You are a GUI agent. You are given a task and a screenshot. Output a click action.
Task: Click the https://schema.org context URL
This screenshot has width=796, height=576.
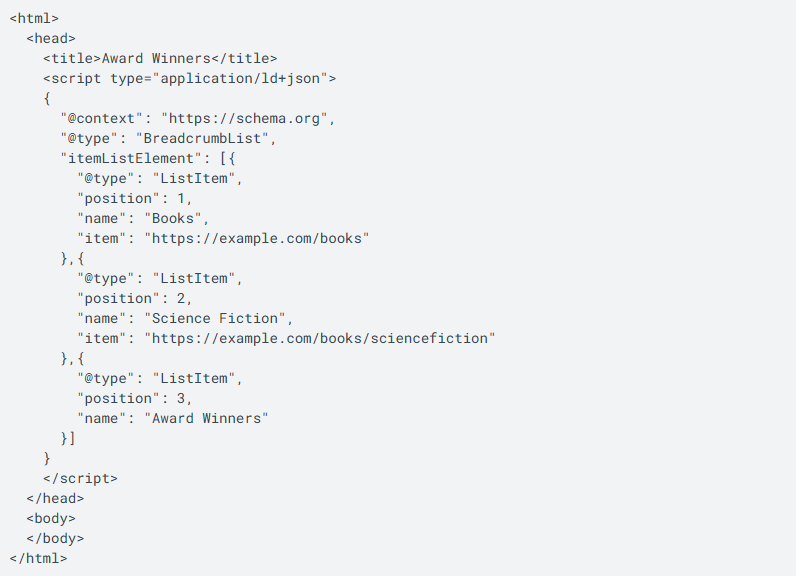click(x=244, y=119)
